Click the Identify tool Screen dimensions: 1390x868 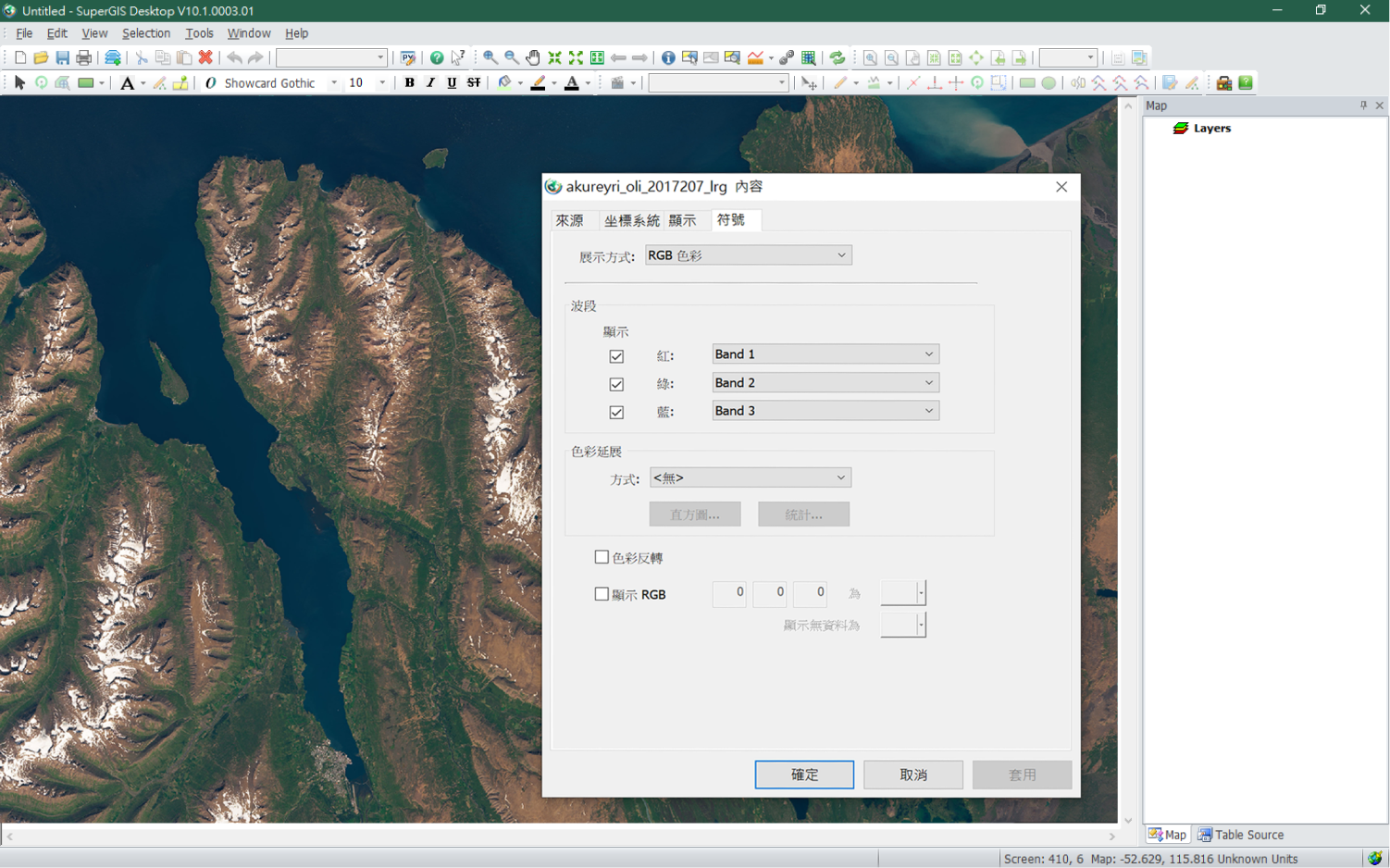(668, 57)
